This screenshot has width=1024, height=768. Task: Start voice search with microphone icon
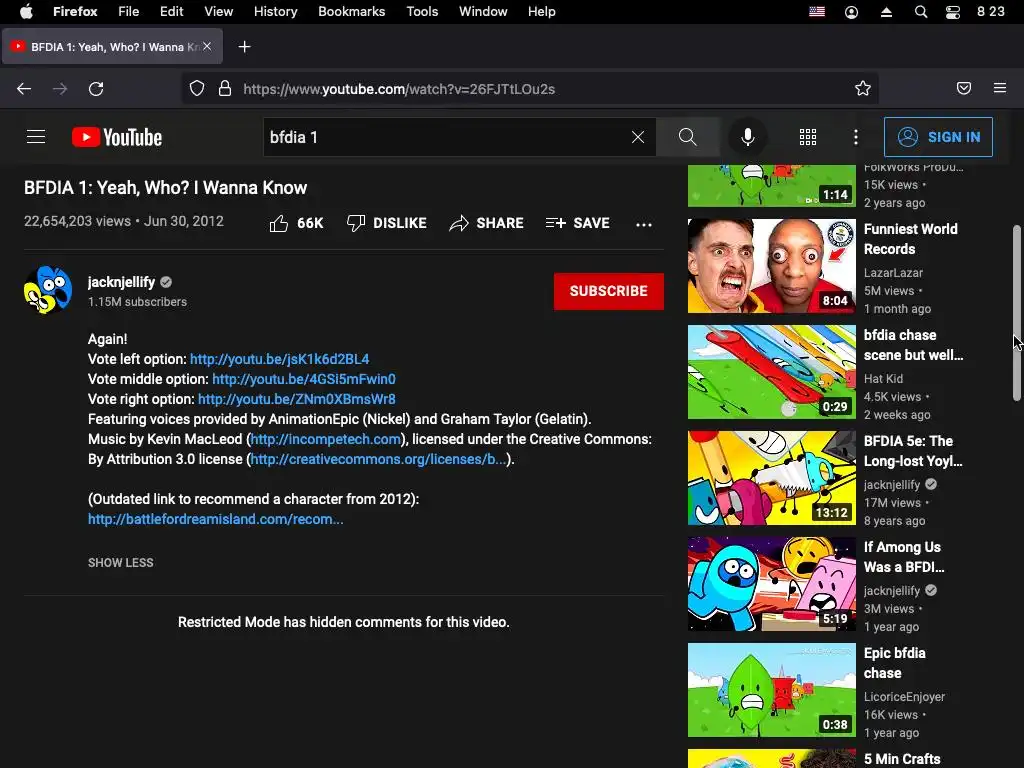pos(748,137)
